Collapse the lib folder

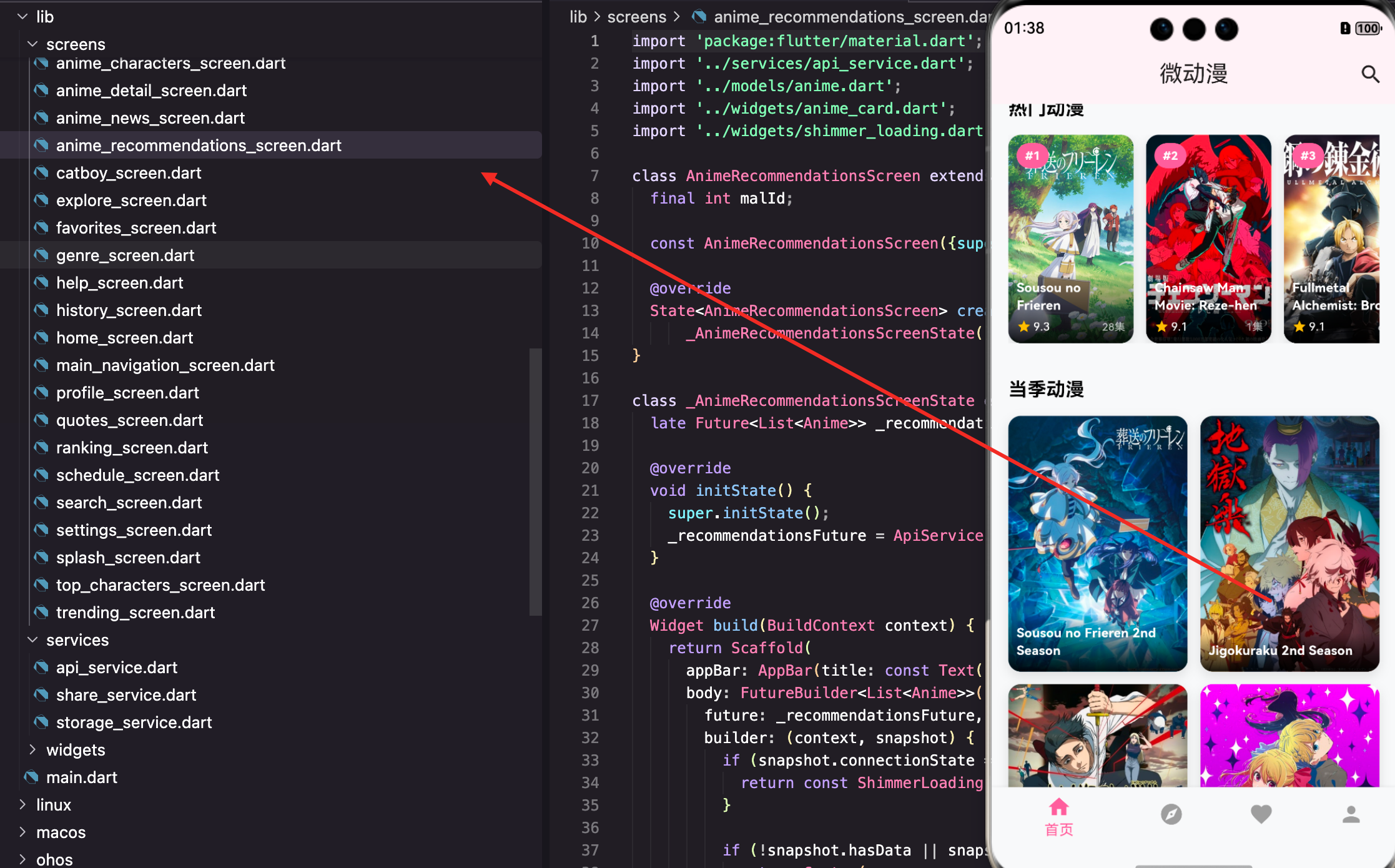22,17
